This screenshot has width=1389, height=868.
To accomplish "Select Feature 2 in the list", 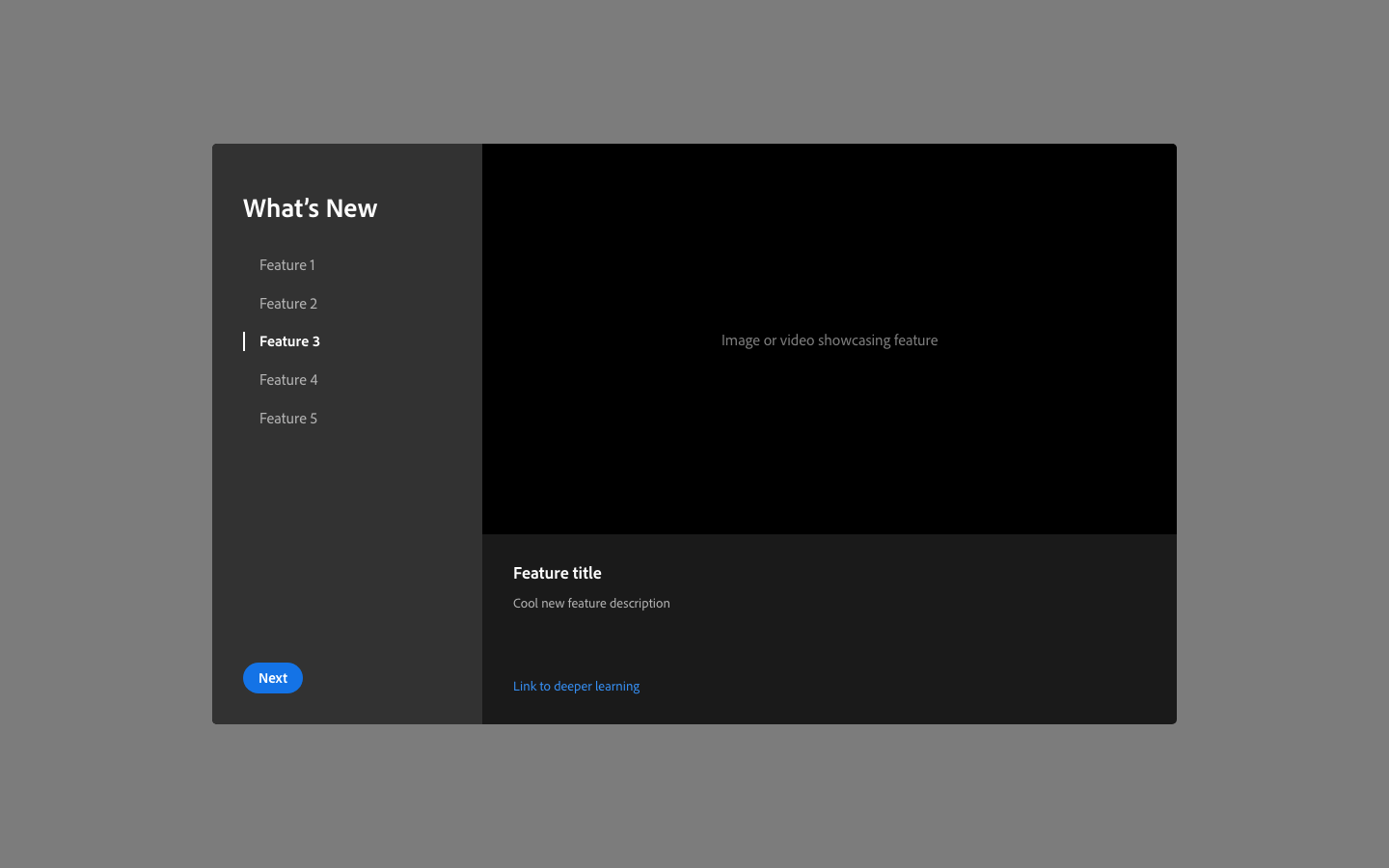I will click(x=288, y=304).
